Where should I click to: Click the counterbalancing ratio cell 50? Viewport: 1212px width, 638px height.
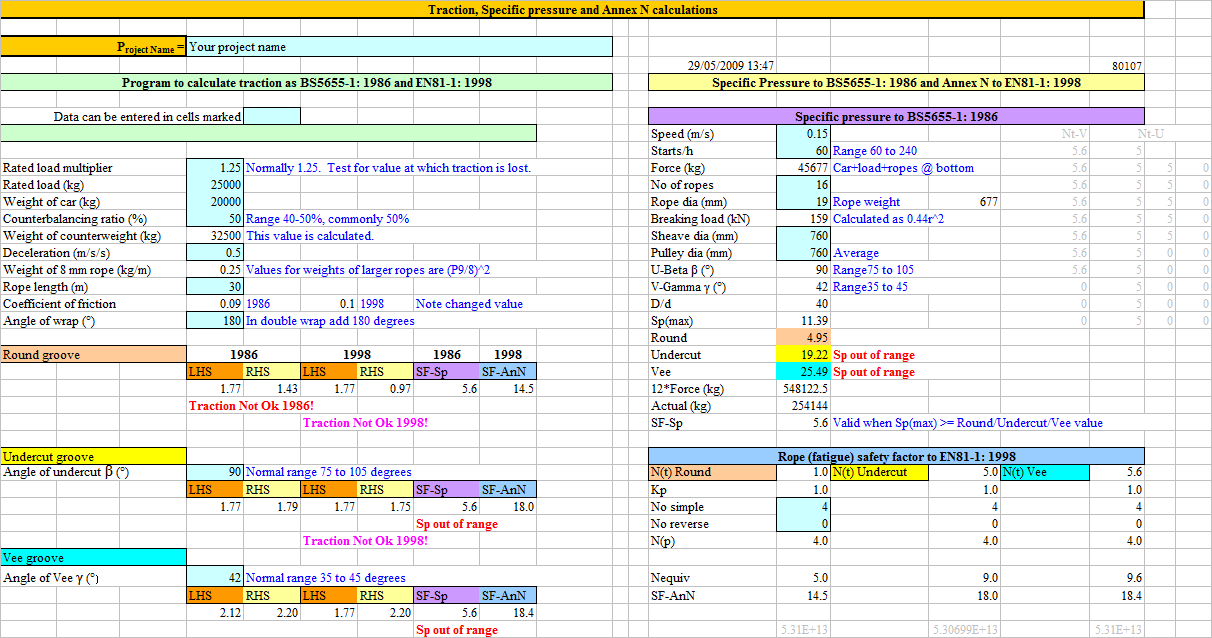(215, 219)
